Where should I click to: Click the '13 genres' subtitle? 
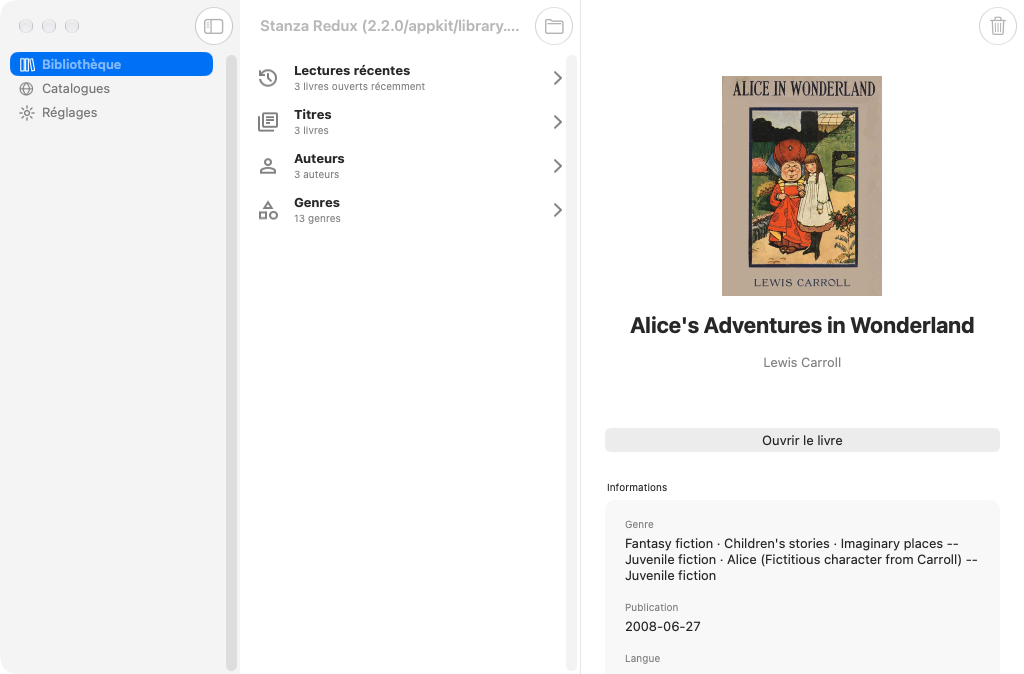point(317,218)
